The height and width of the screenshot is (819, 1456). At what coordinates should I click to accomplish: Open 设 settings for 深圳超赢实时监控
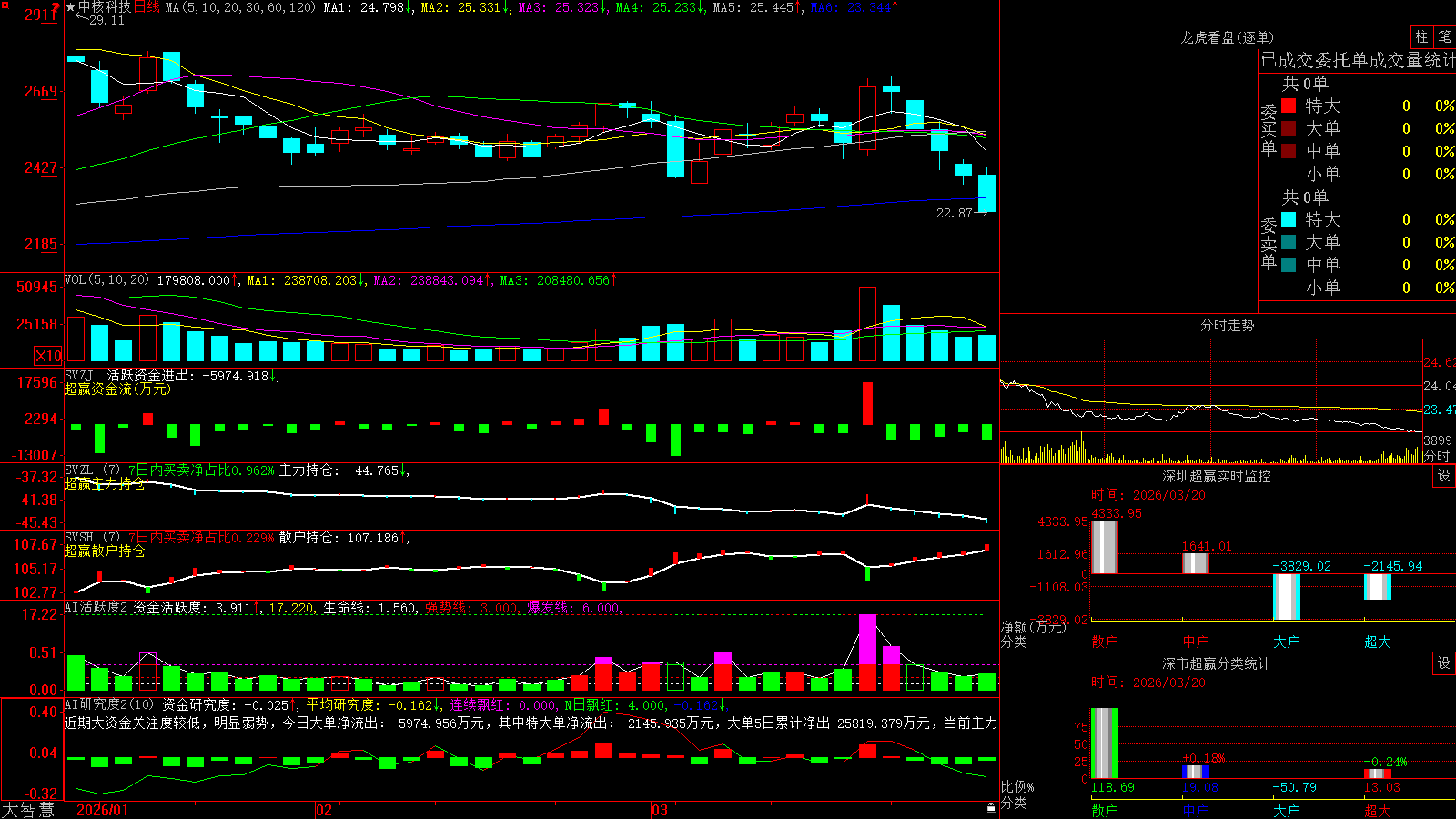coord(1444,476)
